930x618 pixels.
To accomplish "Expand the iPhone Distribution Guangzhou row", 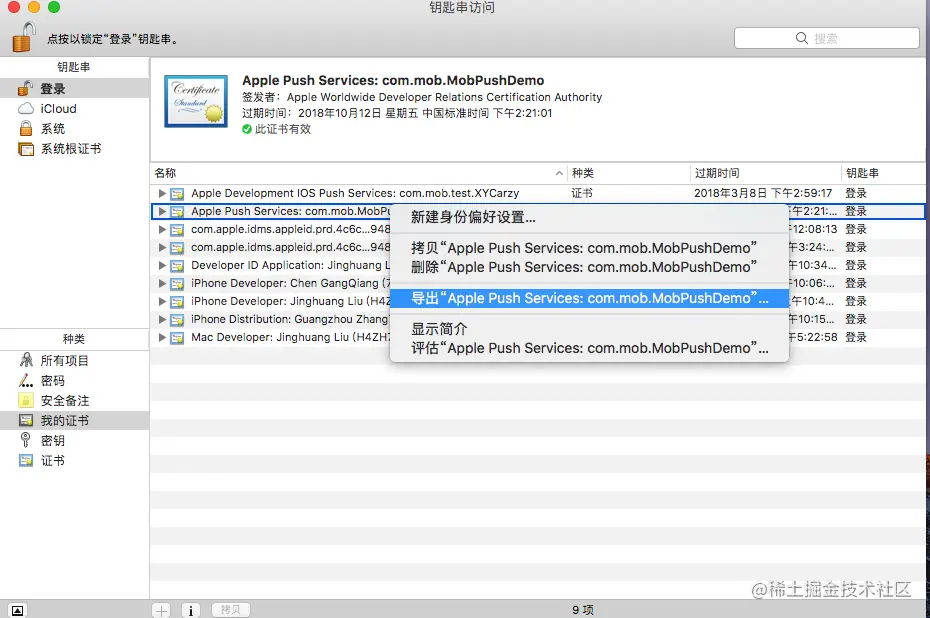I will [x=162, y=319].
